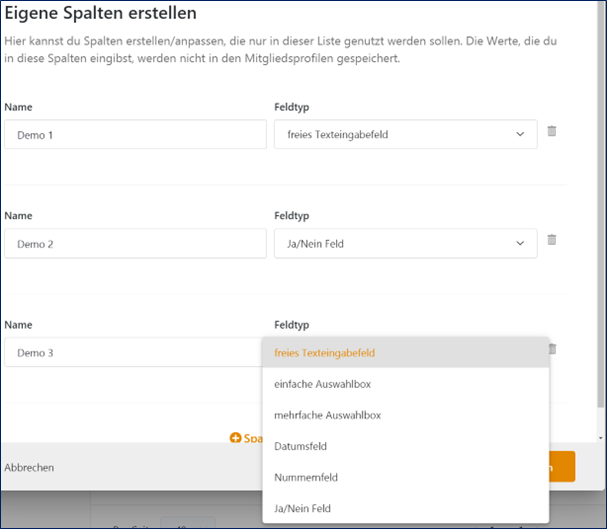
Task: Select 'Ja/Nein Feld' in the open list
Action: pos(405,508)
